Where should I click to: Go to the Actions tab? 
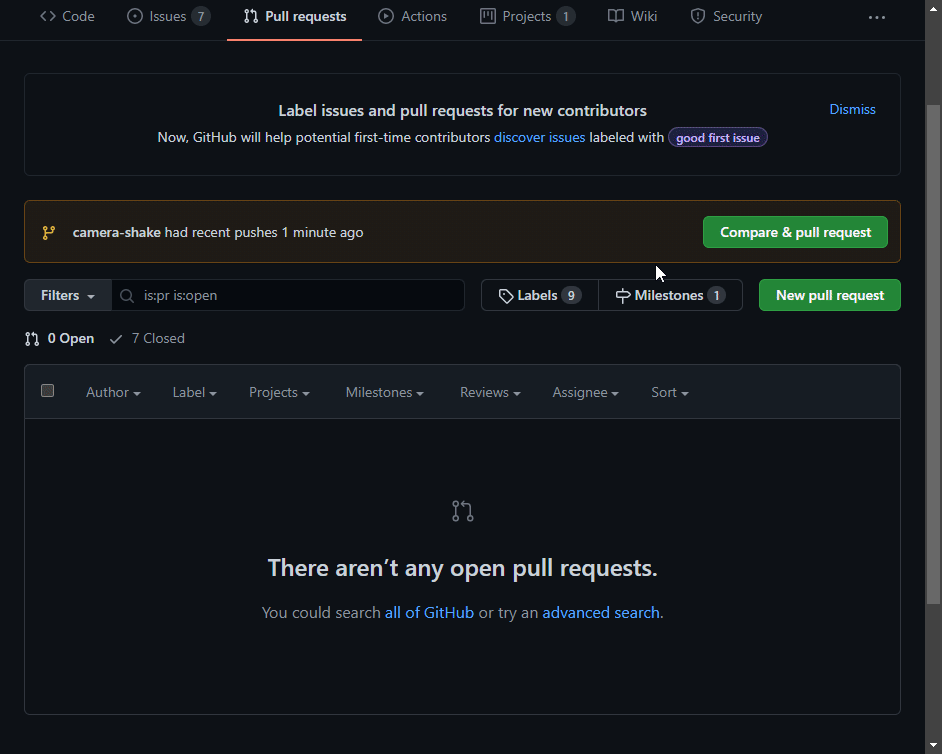[412, 16]
